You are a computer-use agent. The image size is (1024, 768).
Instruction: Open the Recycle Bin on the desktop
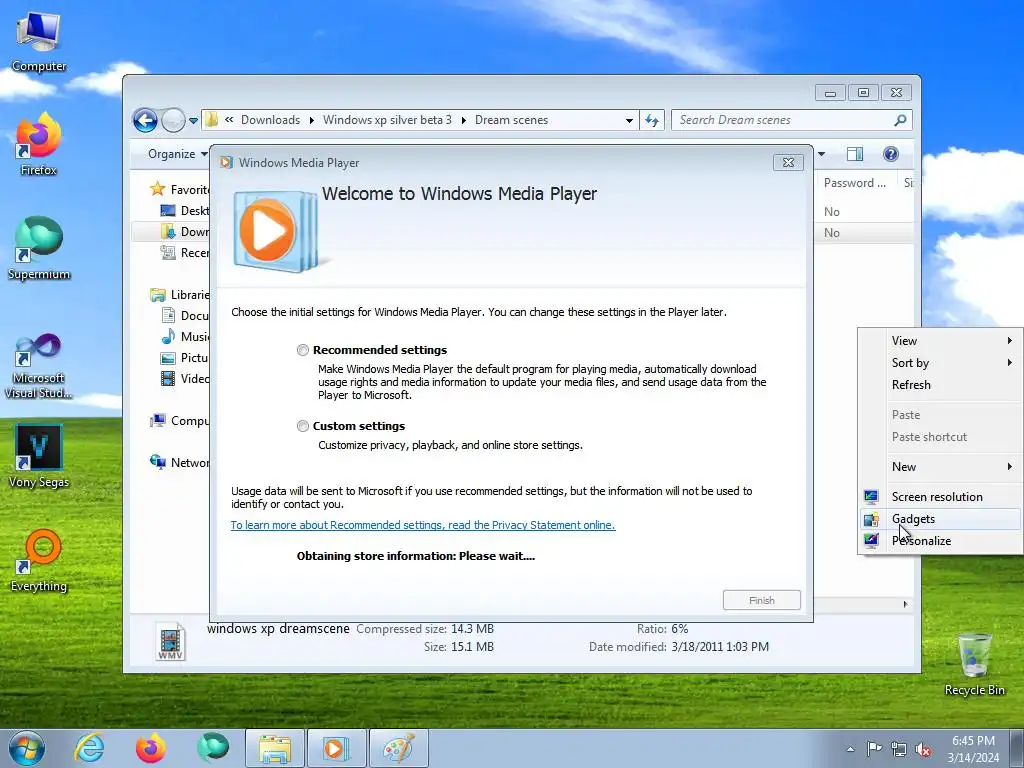pos(974,665)
